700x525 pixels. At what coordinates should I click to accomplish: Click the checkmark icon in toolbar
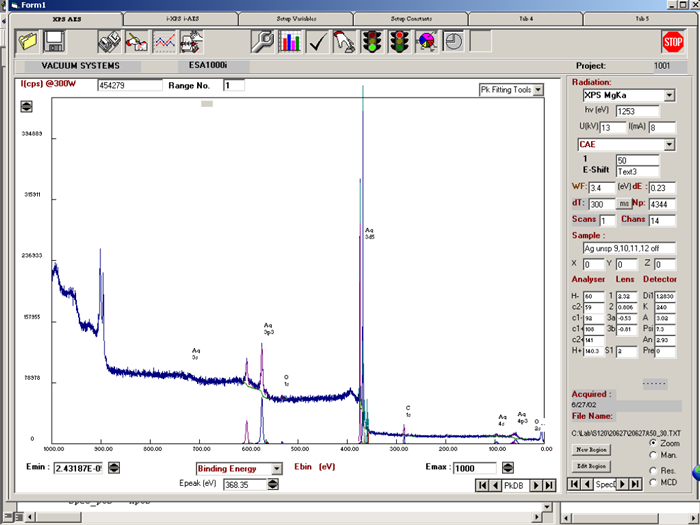[318, 41]
